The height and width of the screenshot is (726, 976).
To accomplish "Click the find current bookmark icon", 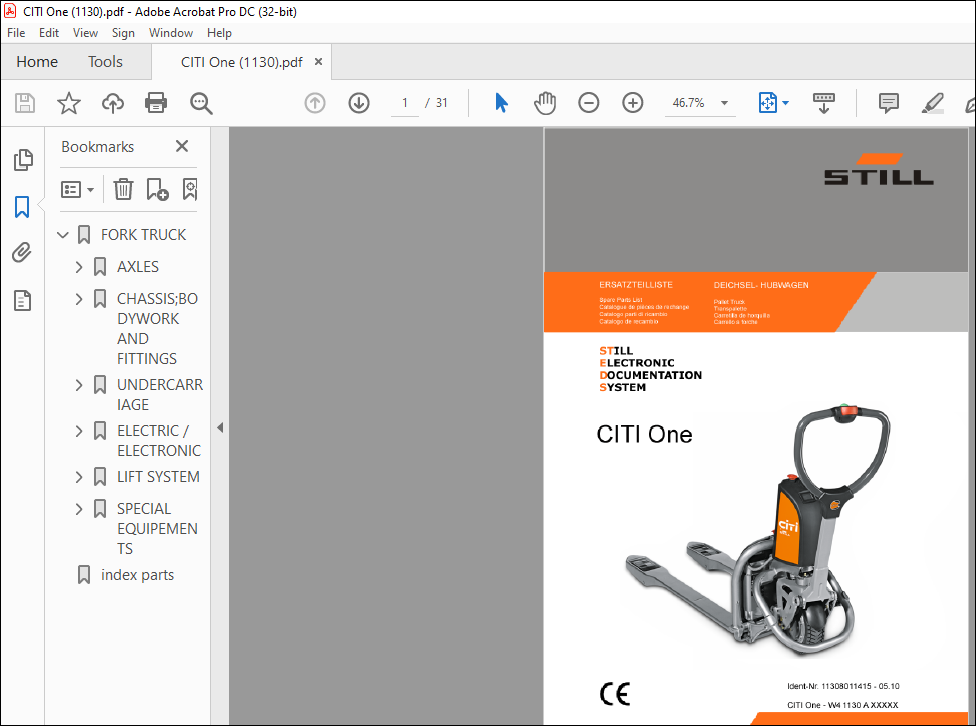I will [x=190, y=189].
